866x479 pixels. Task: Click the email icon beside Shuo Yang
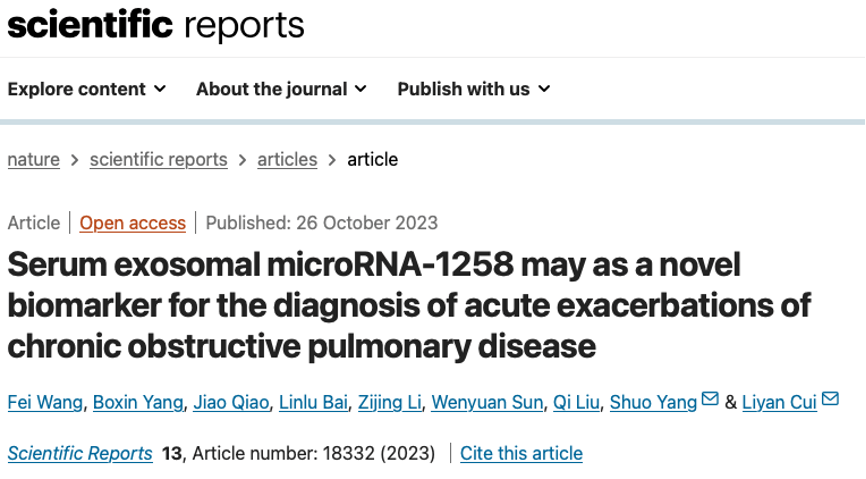coord(710,400)
